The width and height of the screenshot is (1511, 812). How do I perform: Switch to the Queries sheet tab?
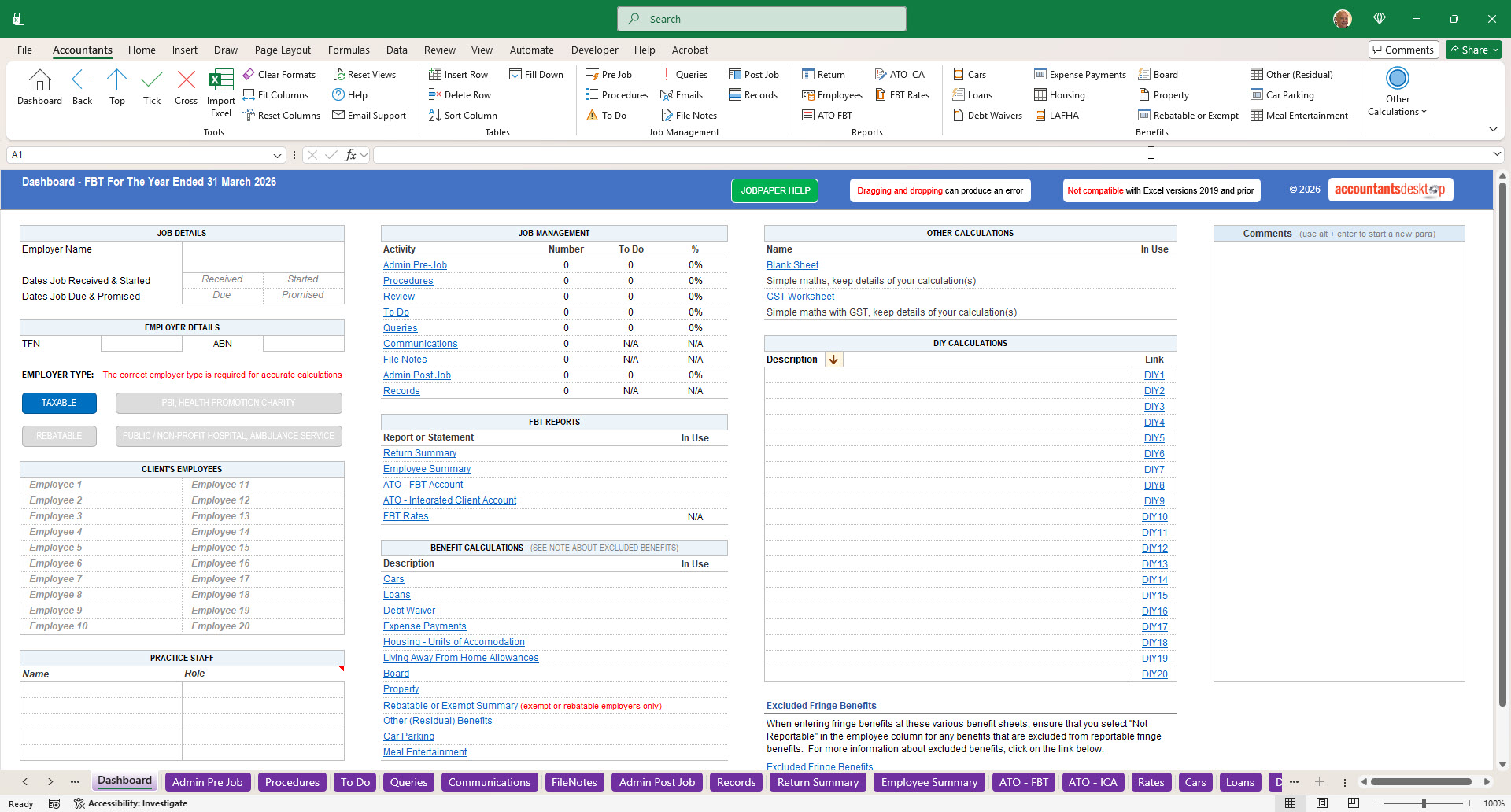click(408, 782)
